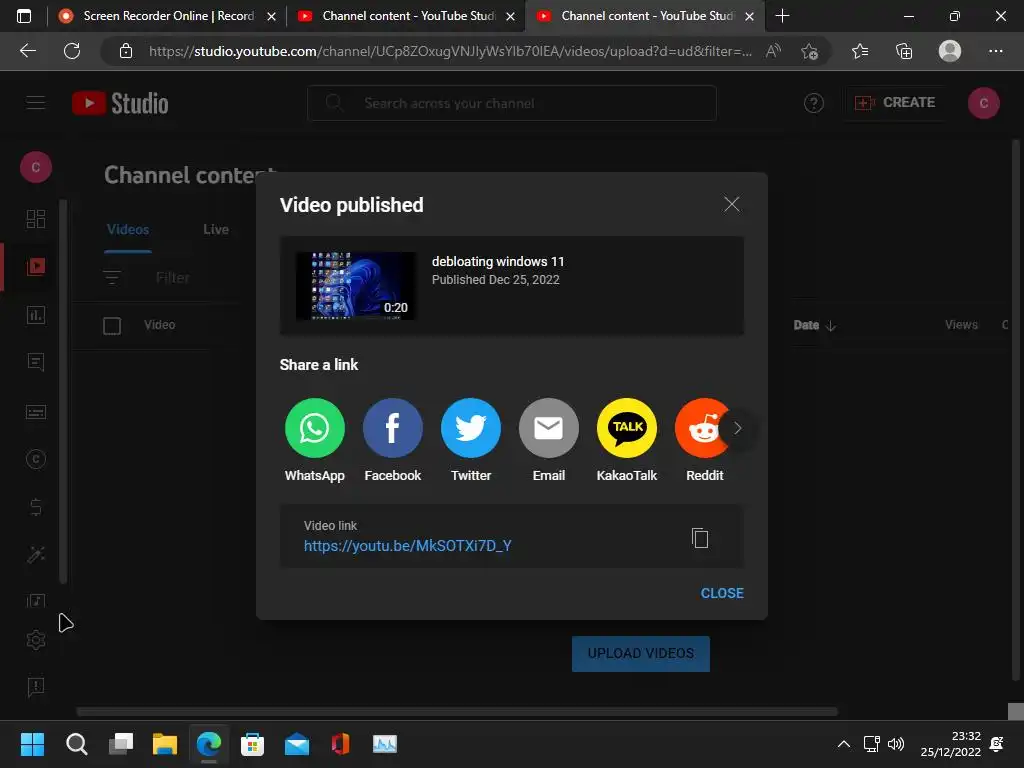Open File Explorer from taskbar

pyautogui.click(x=165, y=744)
